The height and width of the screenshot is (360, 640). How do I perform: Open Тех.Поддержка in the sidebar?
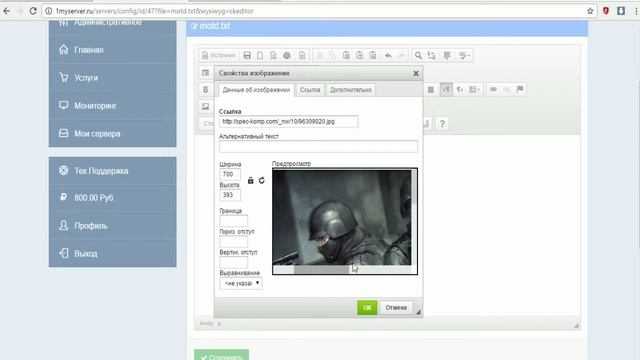click(113, 171)
